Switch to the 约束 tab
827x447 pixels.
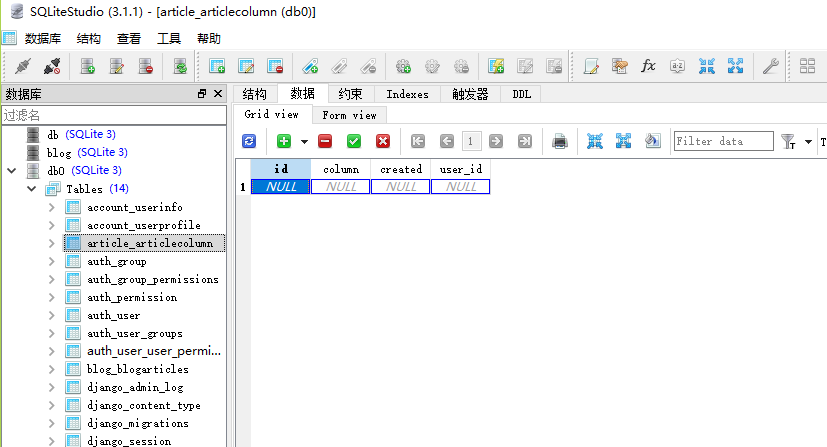351,94
